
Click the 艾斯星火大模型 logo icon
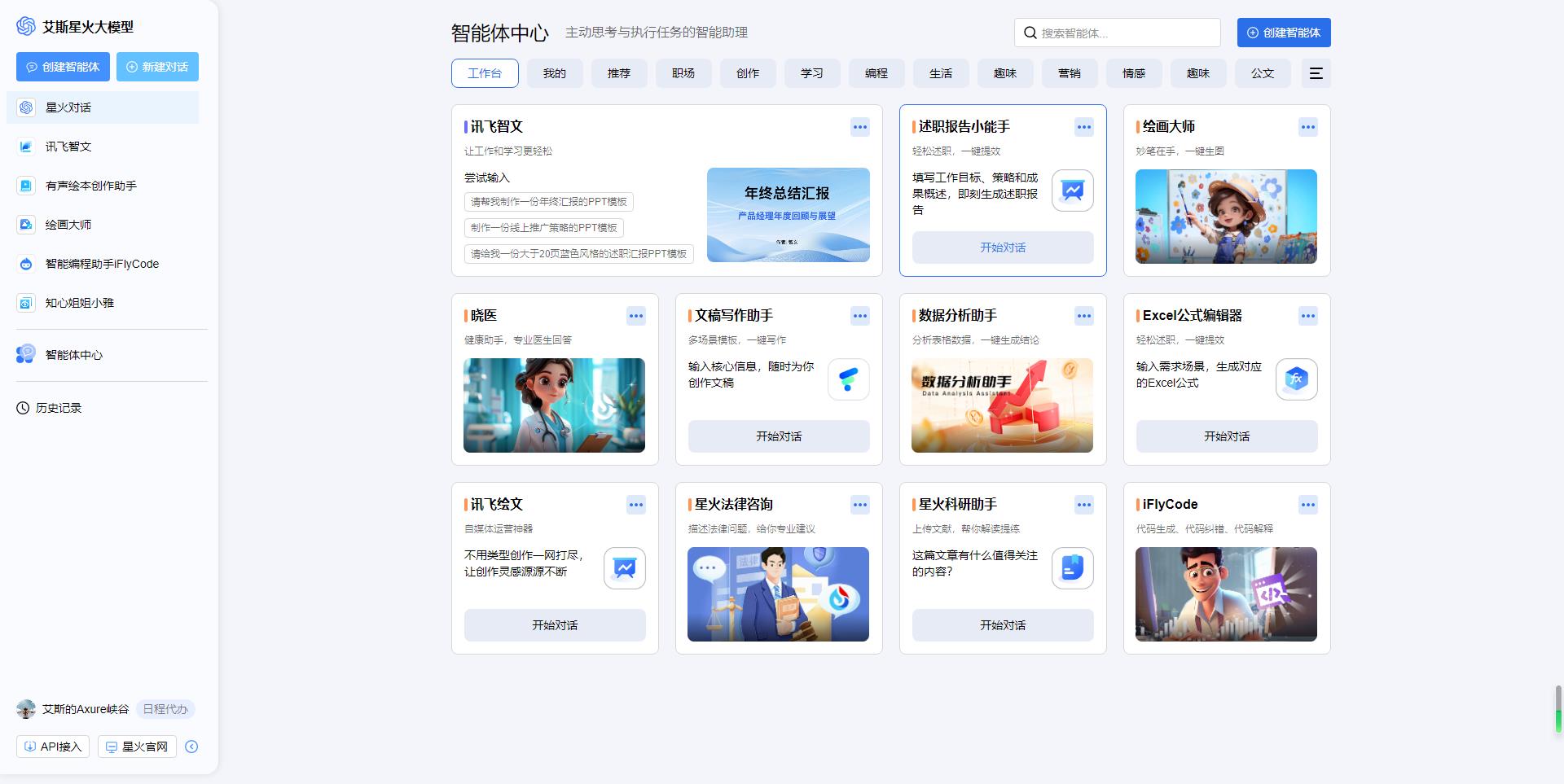26,26
